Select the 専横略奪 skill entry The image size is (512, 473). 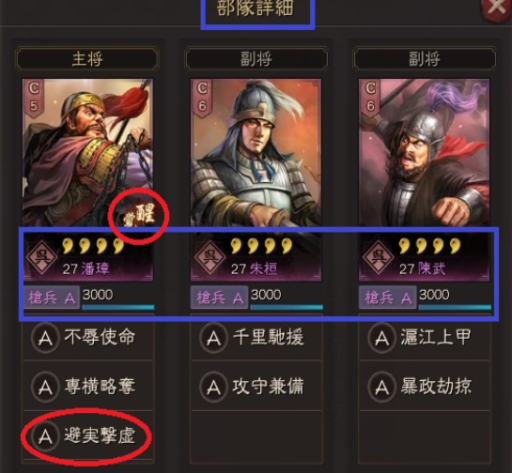(x=88, y=386)
